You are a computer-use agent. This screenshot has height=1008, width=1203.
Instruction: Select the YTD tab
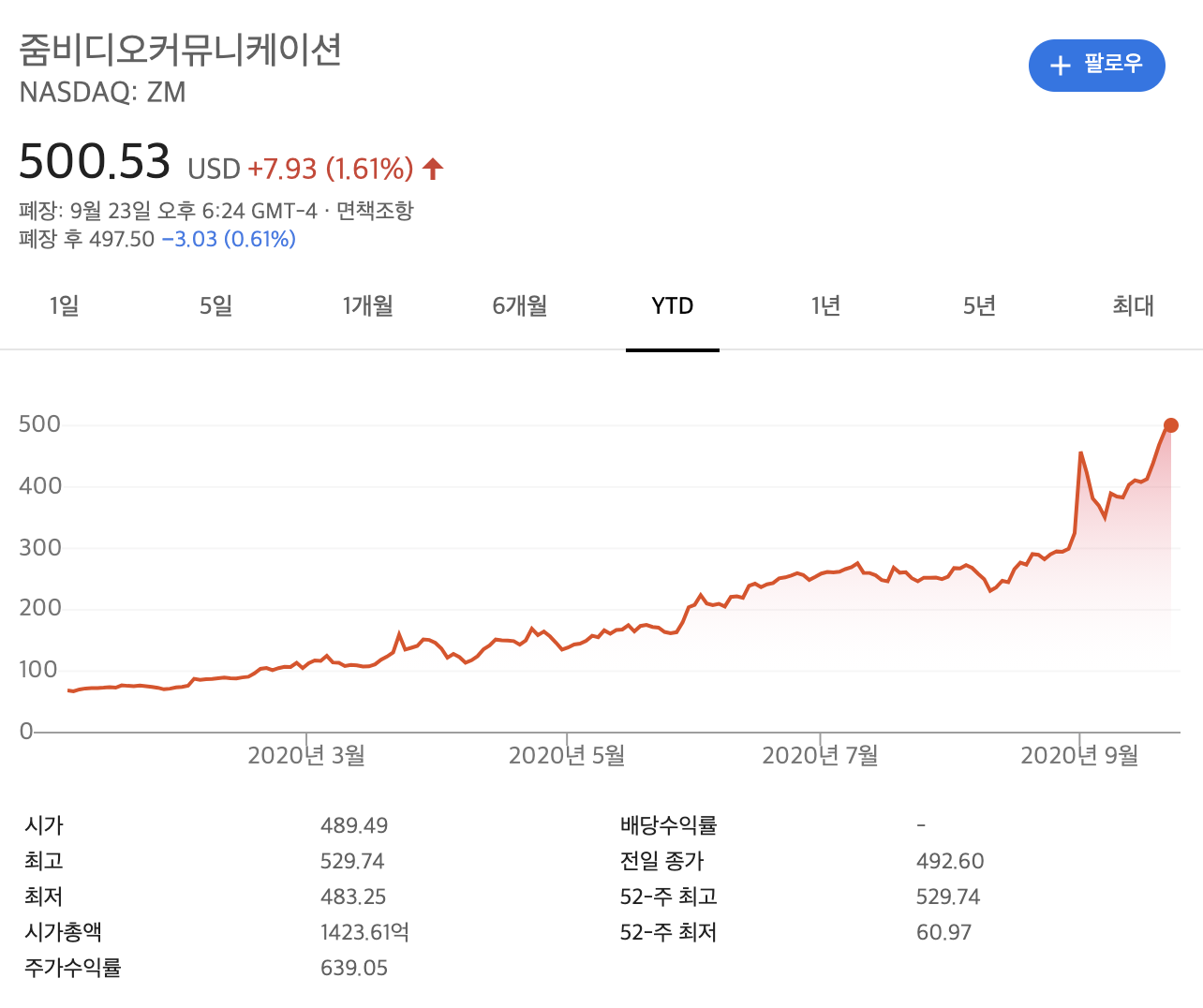coord(673,306)
